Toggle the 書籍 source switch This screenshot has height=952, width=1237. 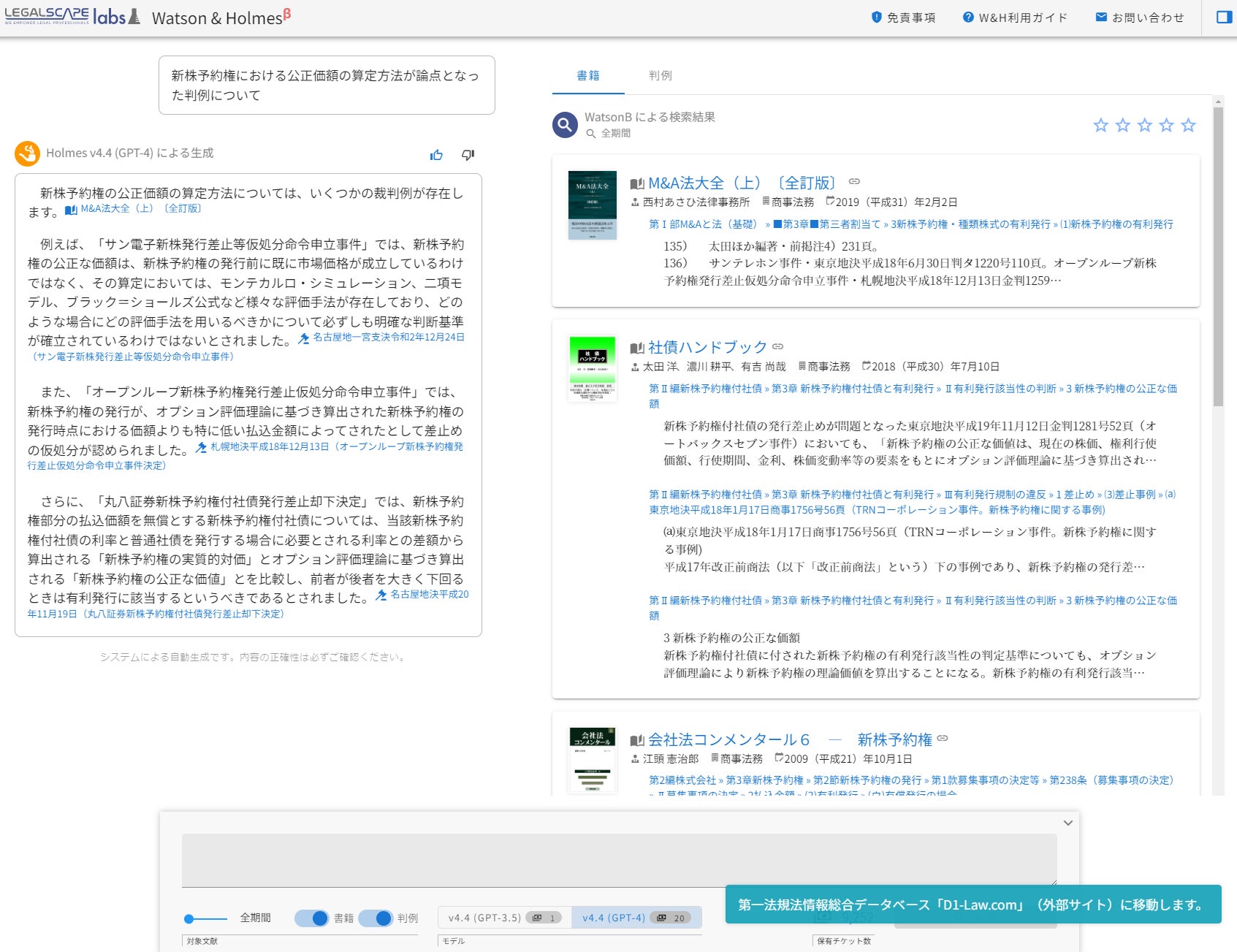click(312, 918)
